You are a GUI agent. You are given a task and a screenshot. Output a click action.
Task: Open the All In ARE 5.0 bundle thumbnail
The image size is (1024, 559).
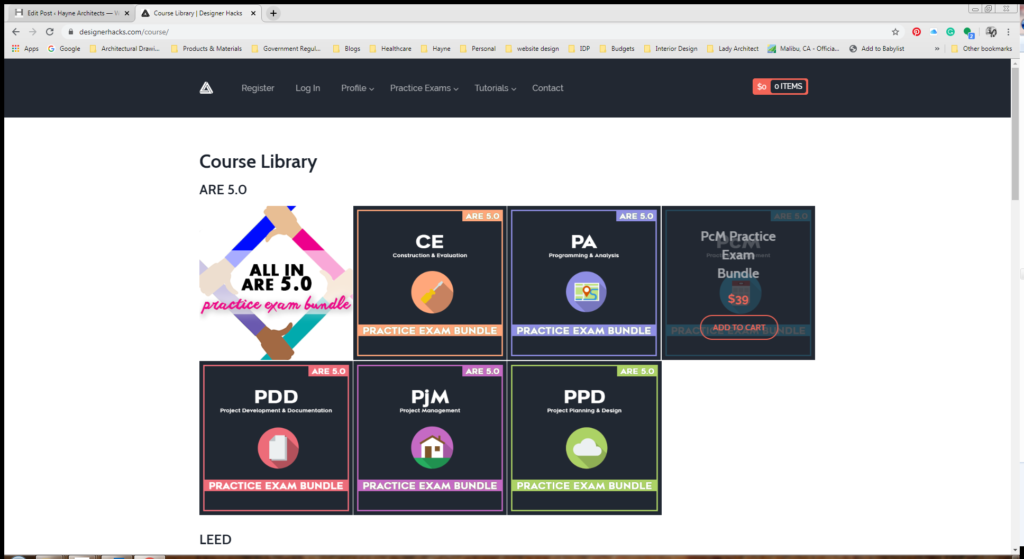(276, 283)
